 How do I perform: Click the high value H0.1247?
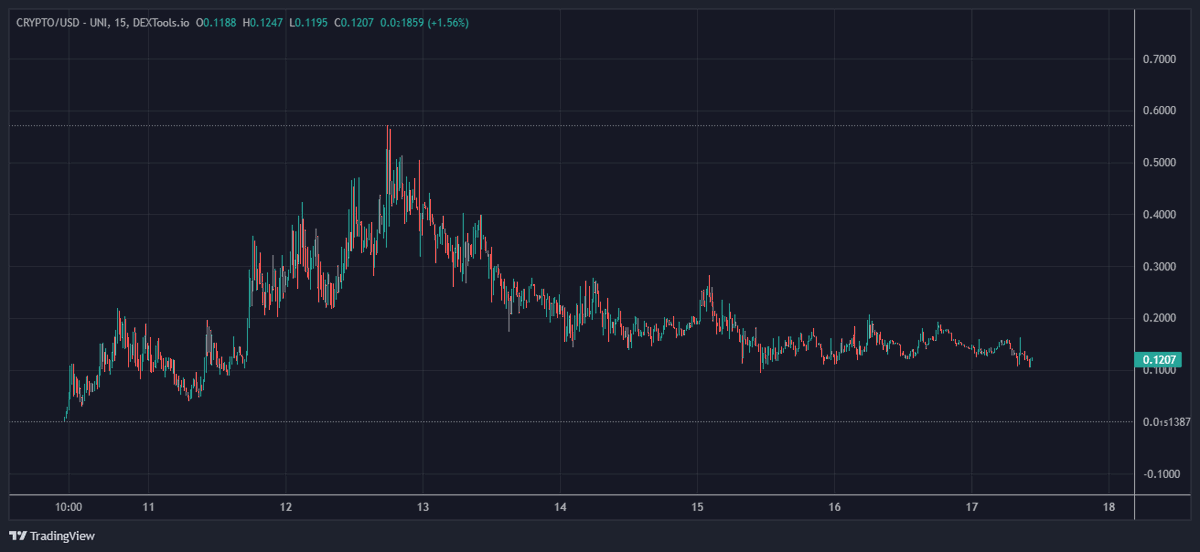click(x=263, y=21)
